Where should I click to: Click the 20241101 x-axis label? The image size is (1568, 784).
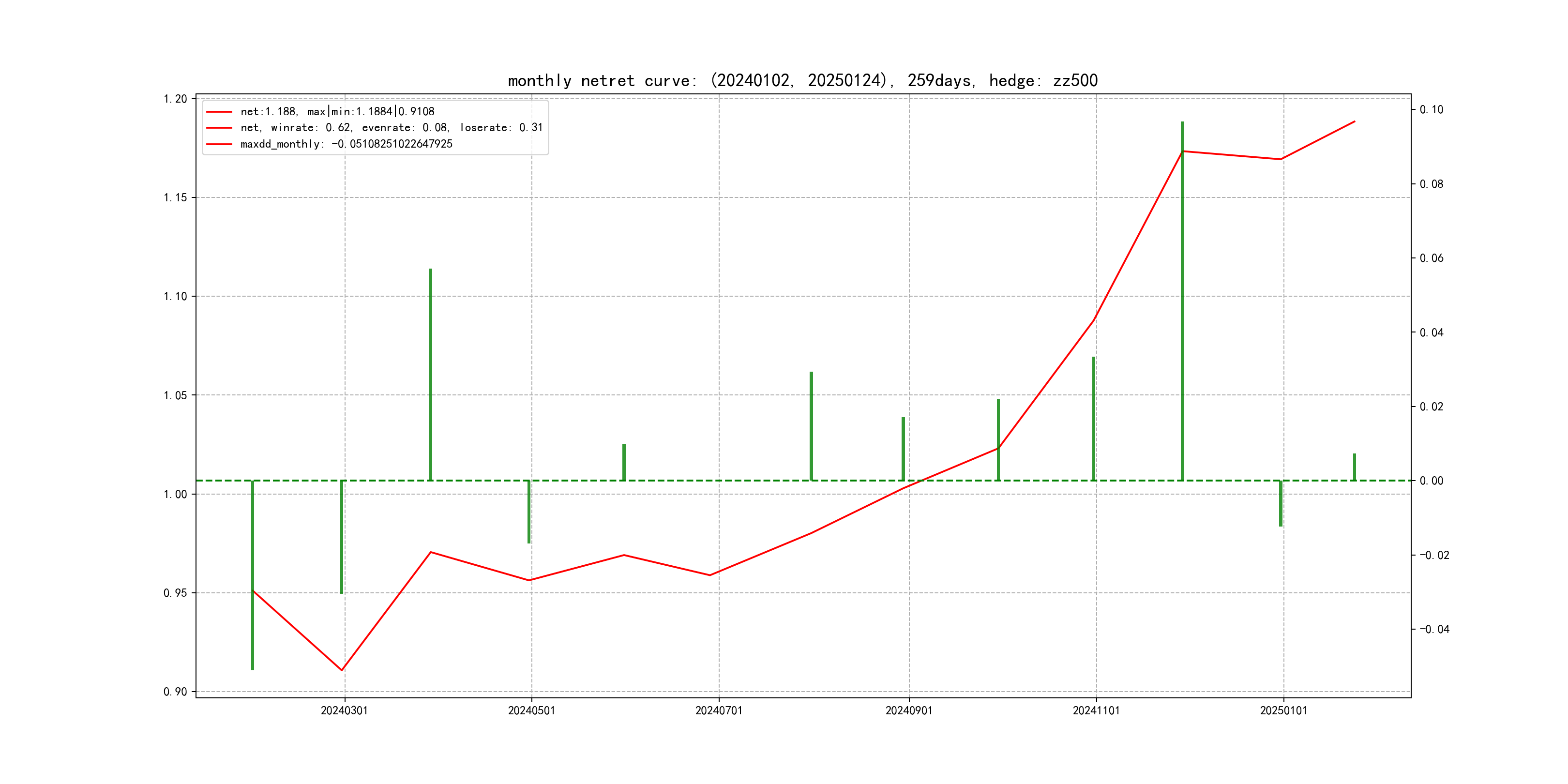(1096, 711)
